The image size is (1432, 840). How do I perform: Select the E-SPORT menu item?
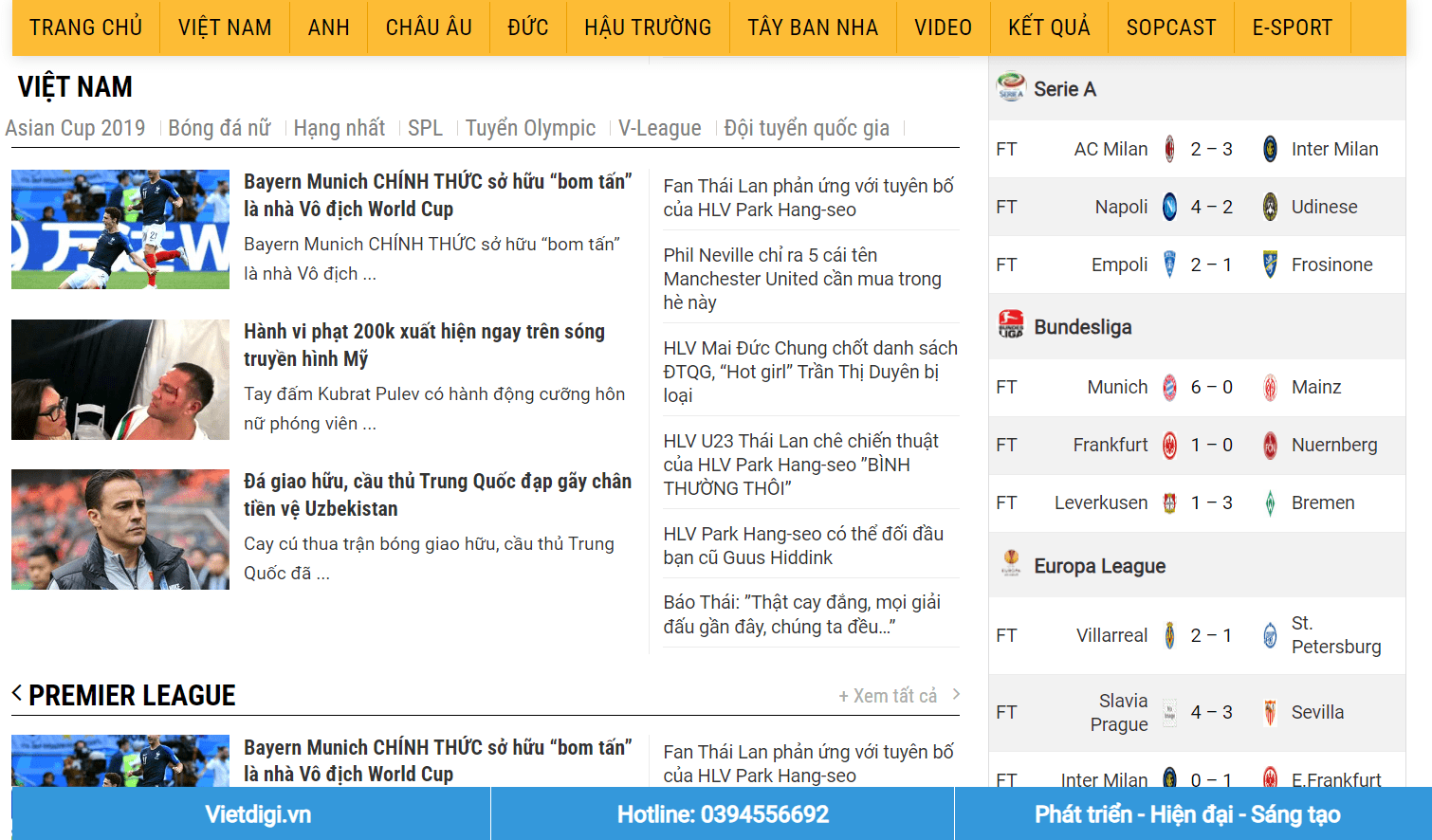(1292, 27)
